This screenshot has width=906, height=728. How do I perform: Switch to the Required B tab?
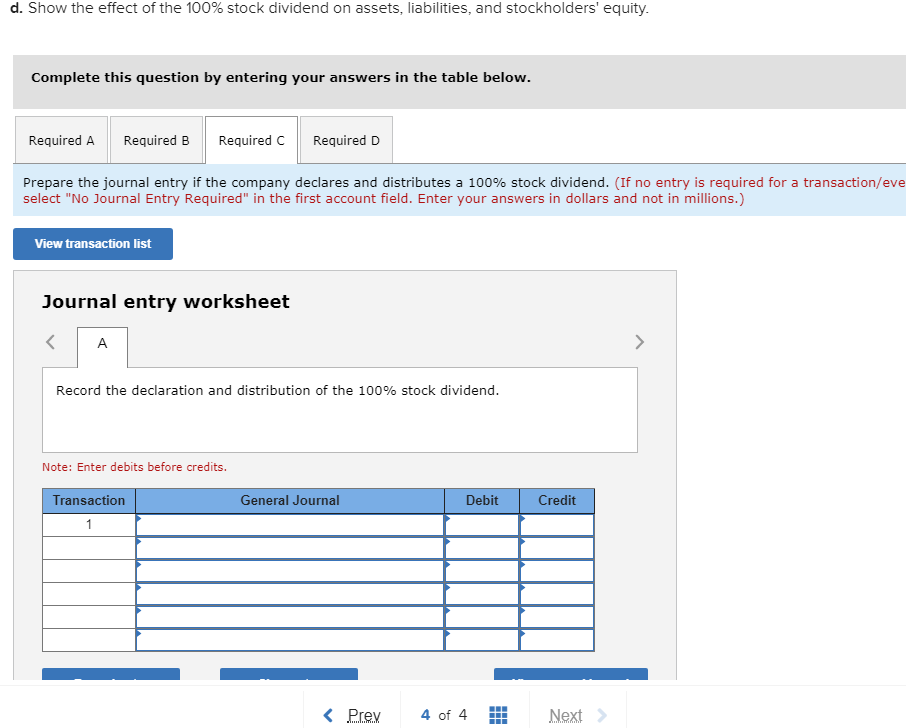(157, 140)
